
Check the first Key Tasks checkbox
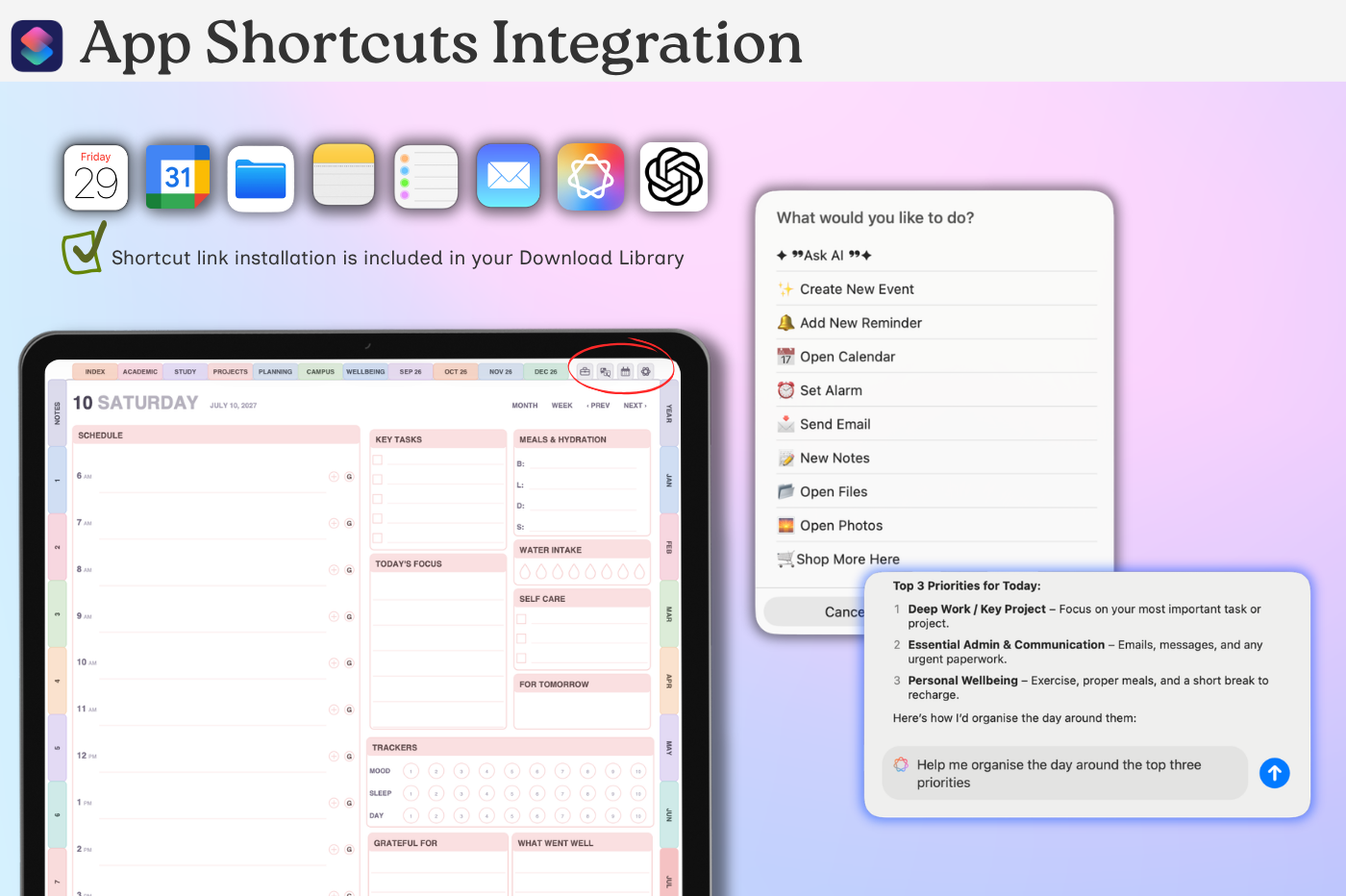[378, 460]
